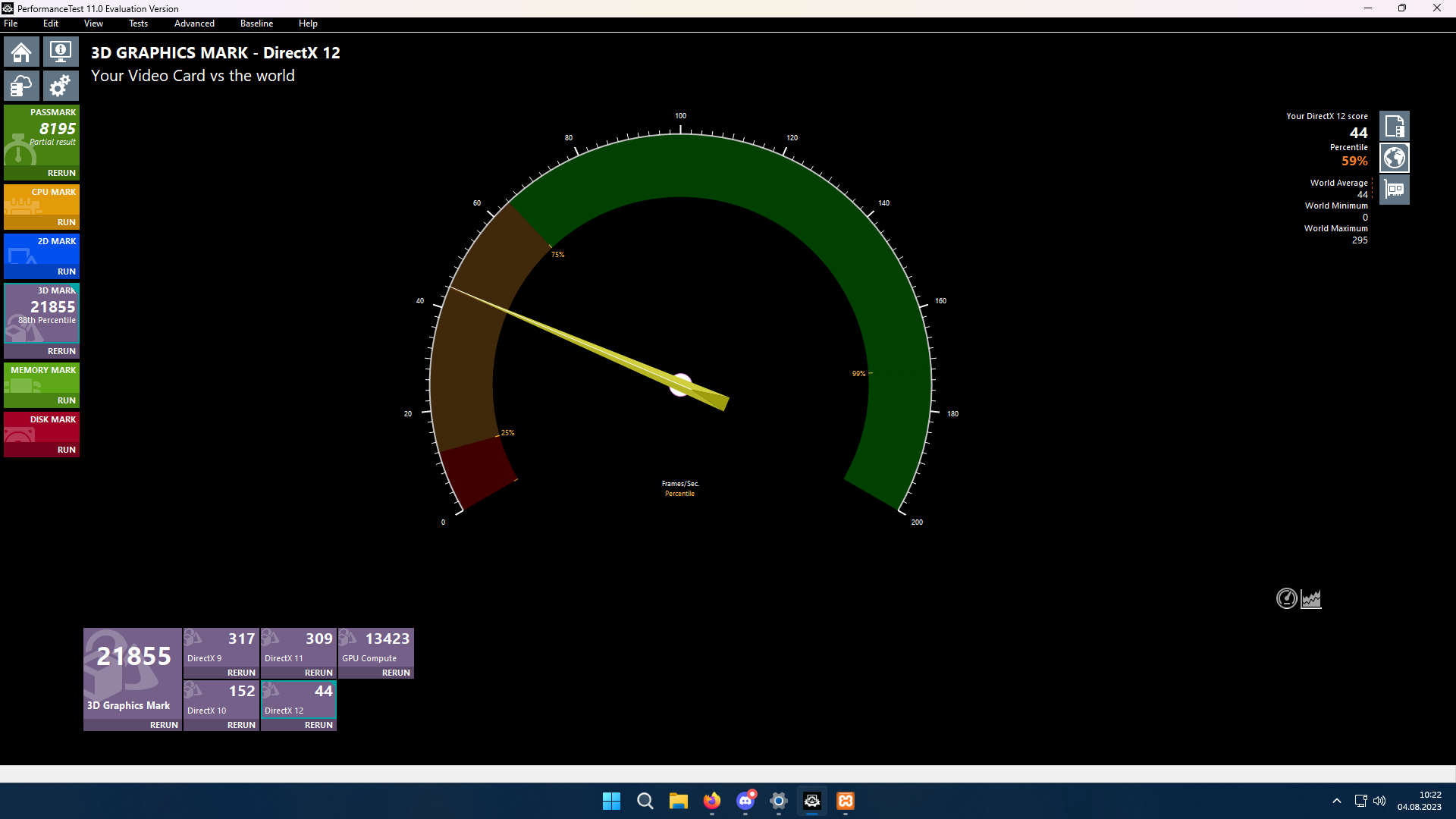The image size is (1456, 819).
Task: Select the PerformanceTest taskbar icon
Action: click(812, 801)
